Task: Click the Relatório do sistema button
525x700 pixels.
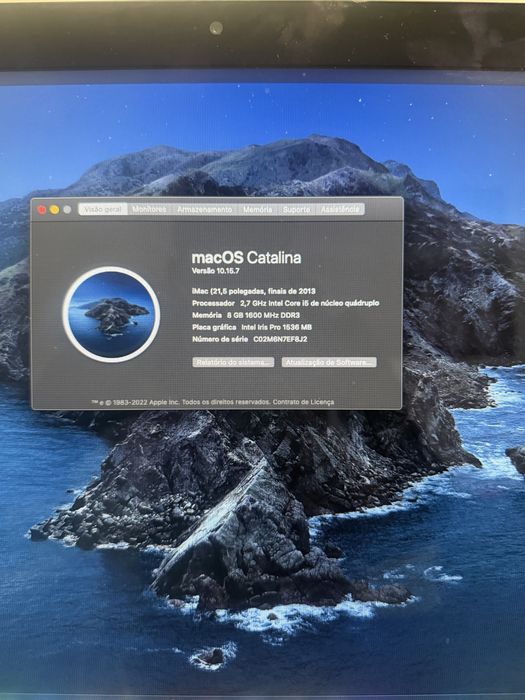Action: (233, 362)
